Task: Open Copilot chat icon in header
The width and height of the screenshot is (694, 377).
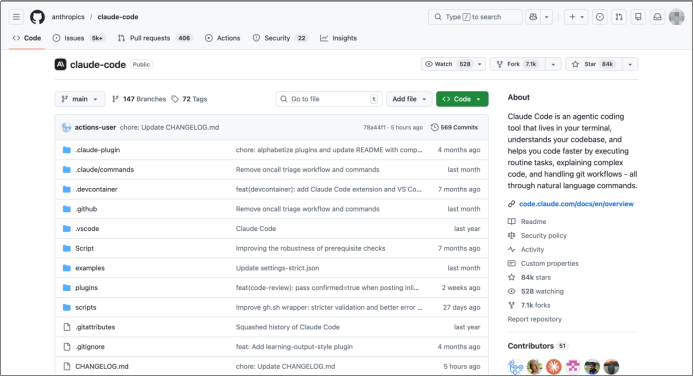Action: click(533, 17)
